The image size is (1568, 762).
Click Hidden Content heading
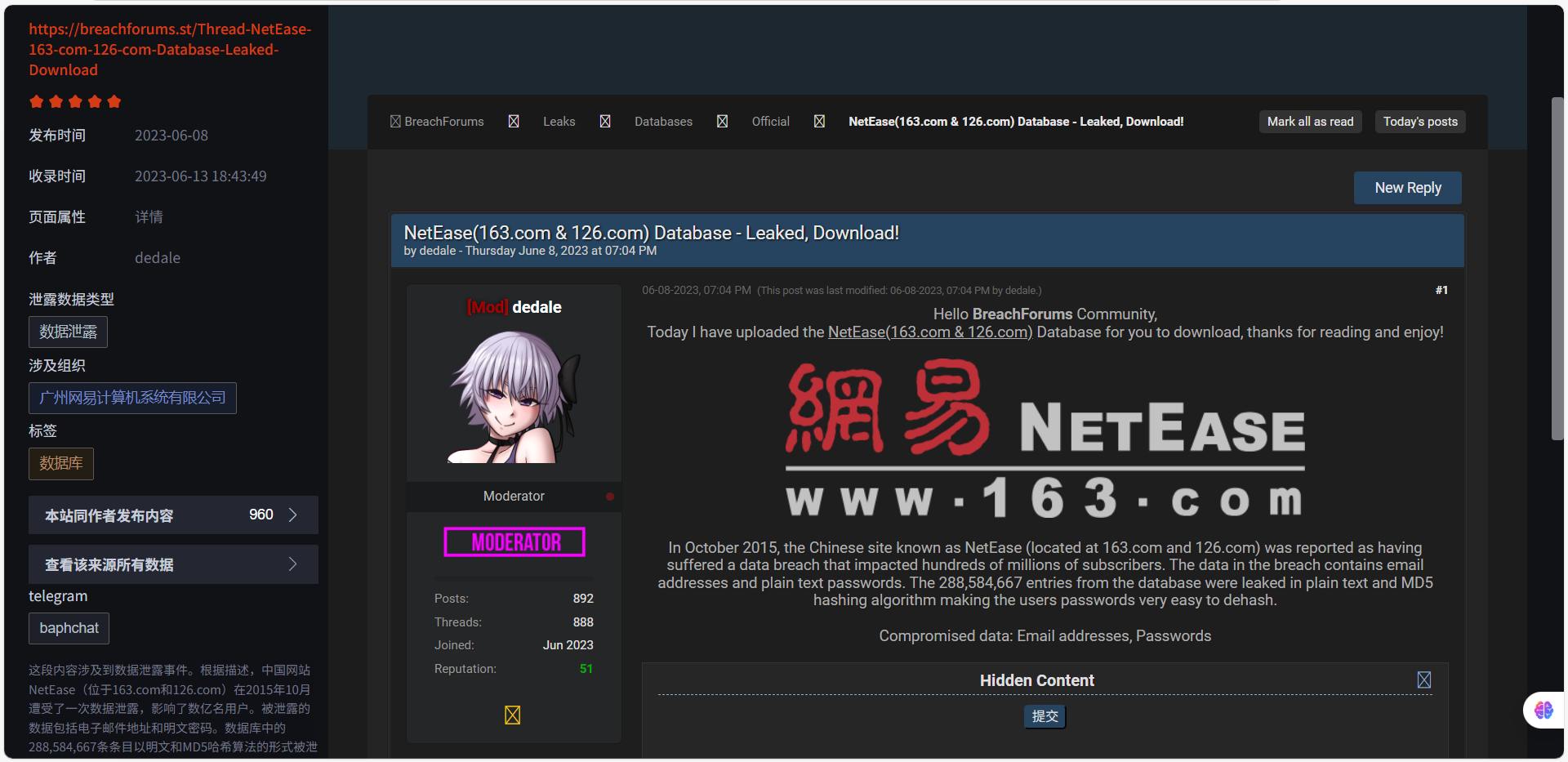pos(1037,680)
